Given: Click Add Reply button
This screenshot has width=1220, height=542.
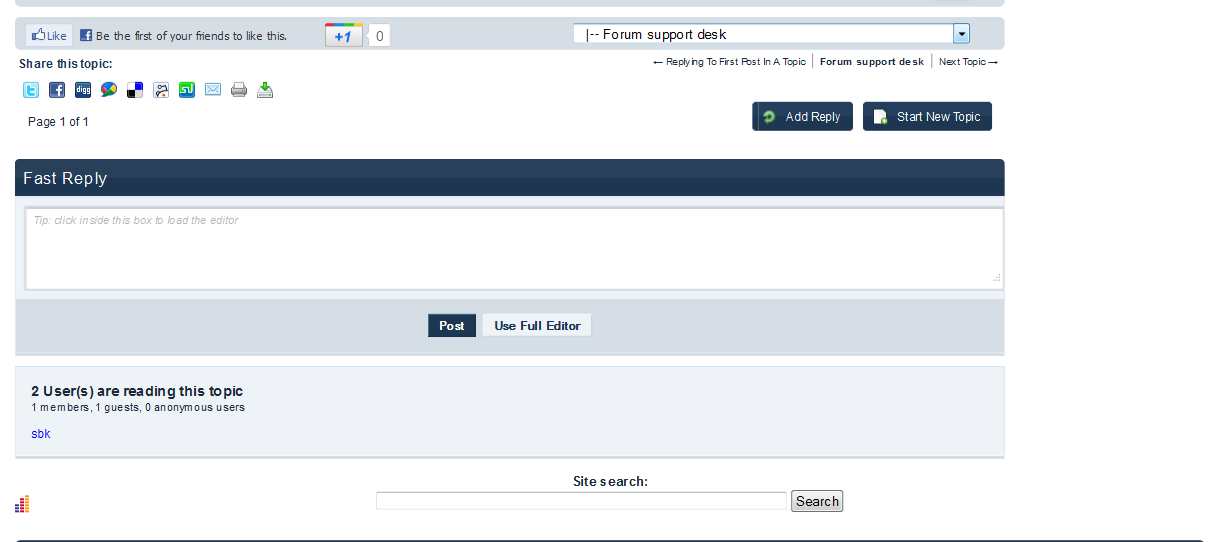Looking at the screenshot, I should point(803,117).
